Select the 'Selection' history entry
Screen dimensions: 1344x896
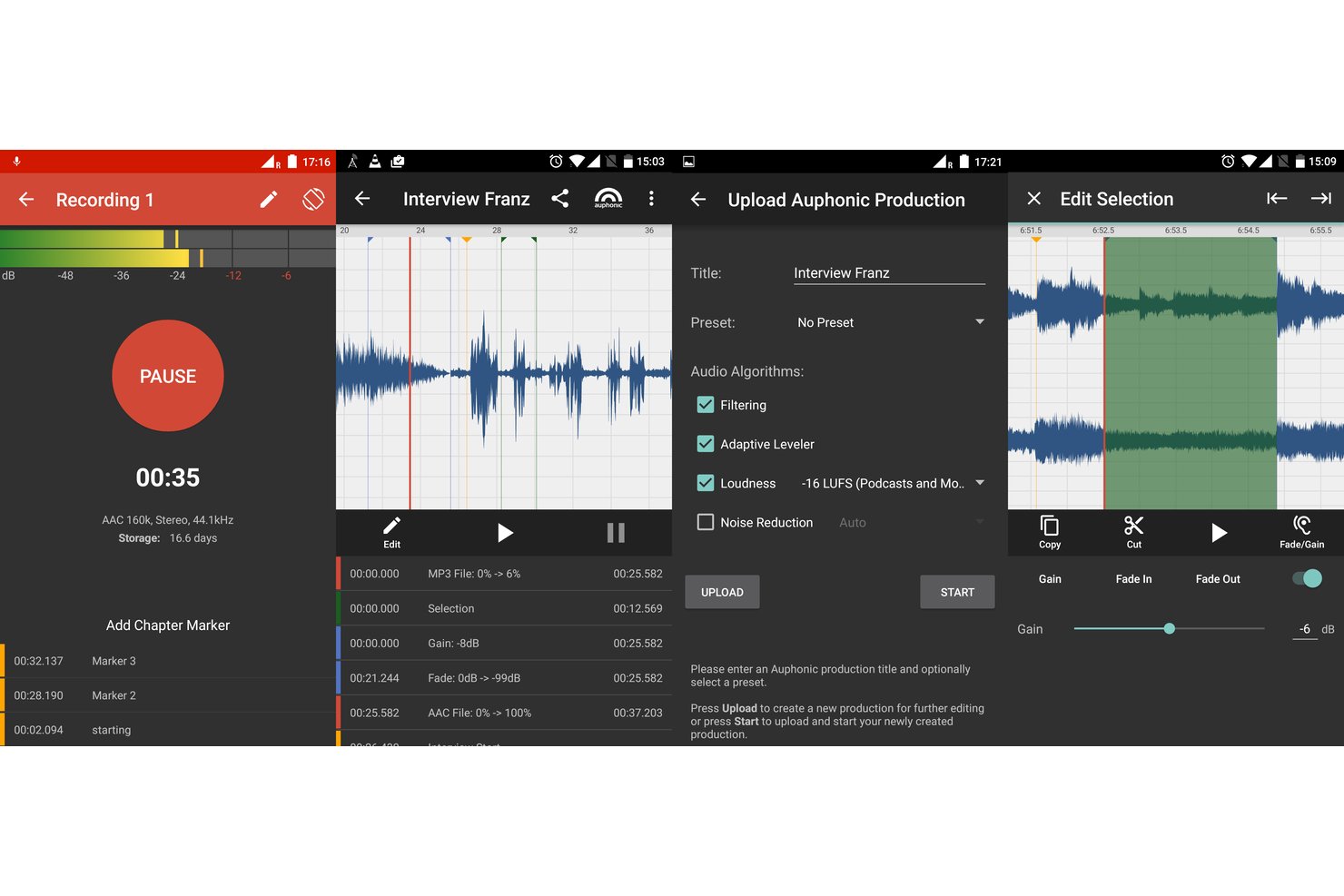click(x=504, y=608)
